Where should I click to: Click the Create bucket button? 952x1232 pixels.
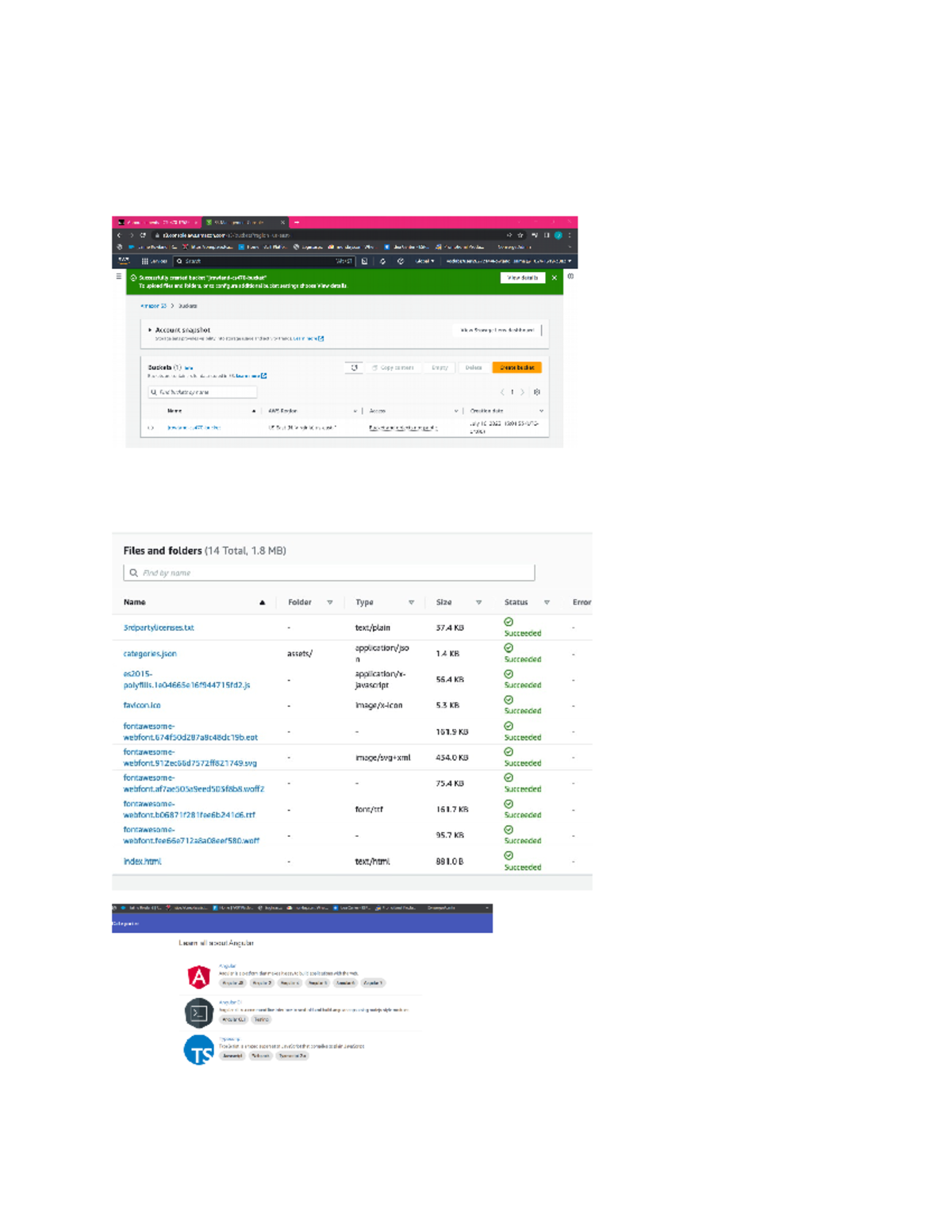point(517,367)
